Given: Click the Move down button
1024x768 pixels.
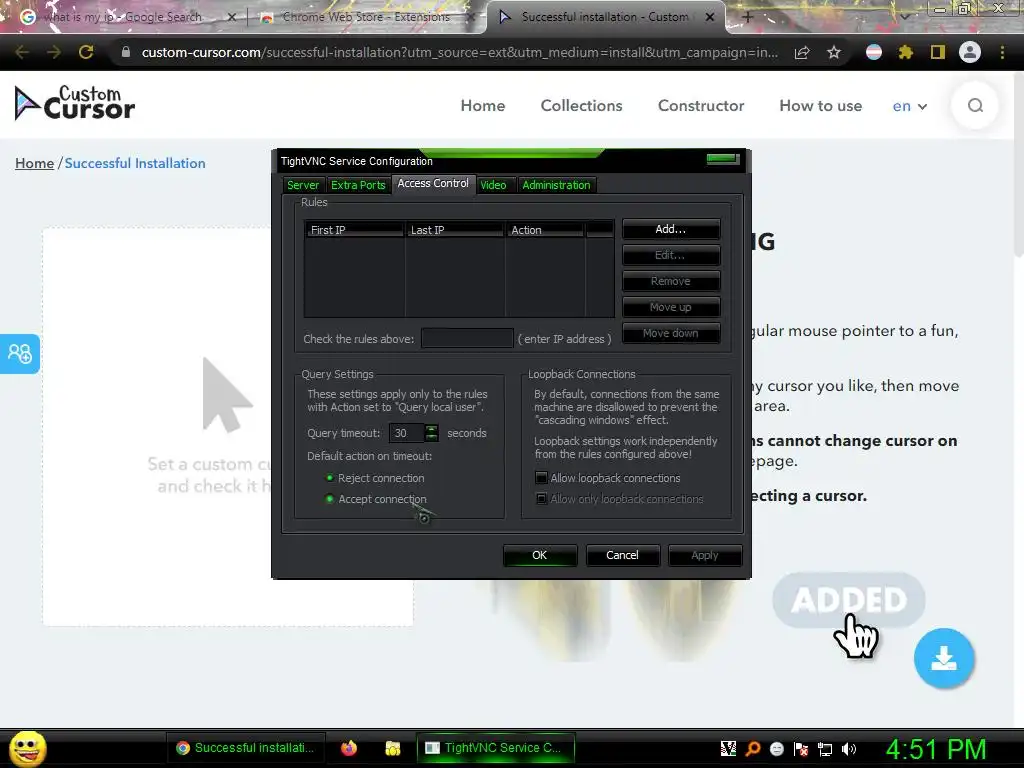Looking at the screenshot, I should [x=671, y=333].
